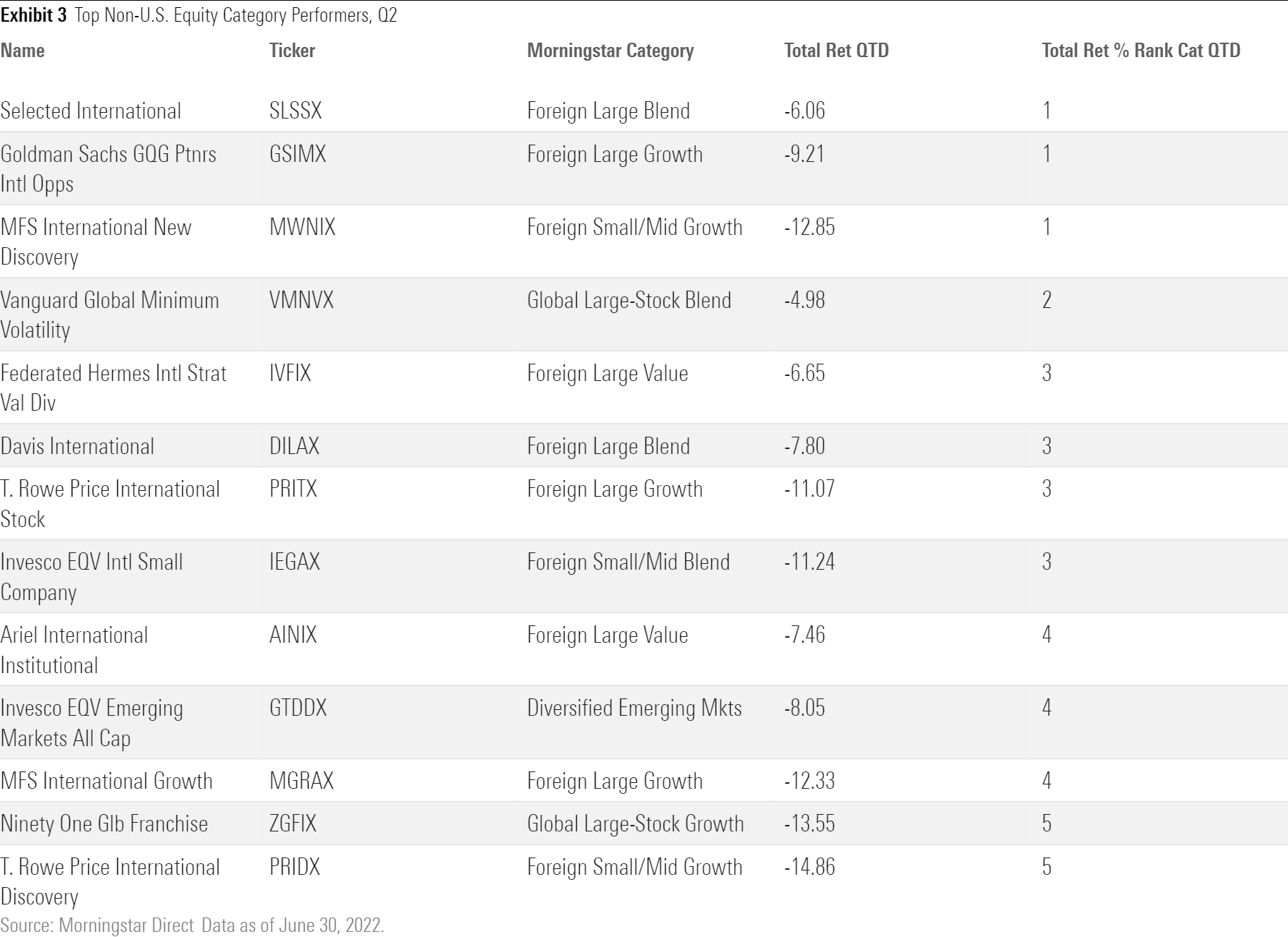Click Ariel International Institutional fund name

point(74,649)
